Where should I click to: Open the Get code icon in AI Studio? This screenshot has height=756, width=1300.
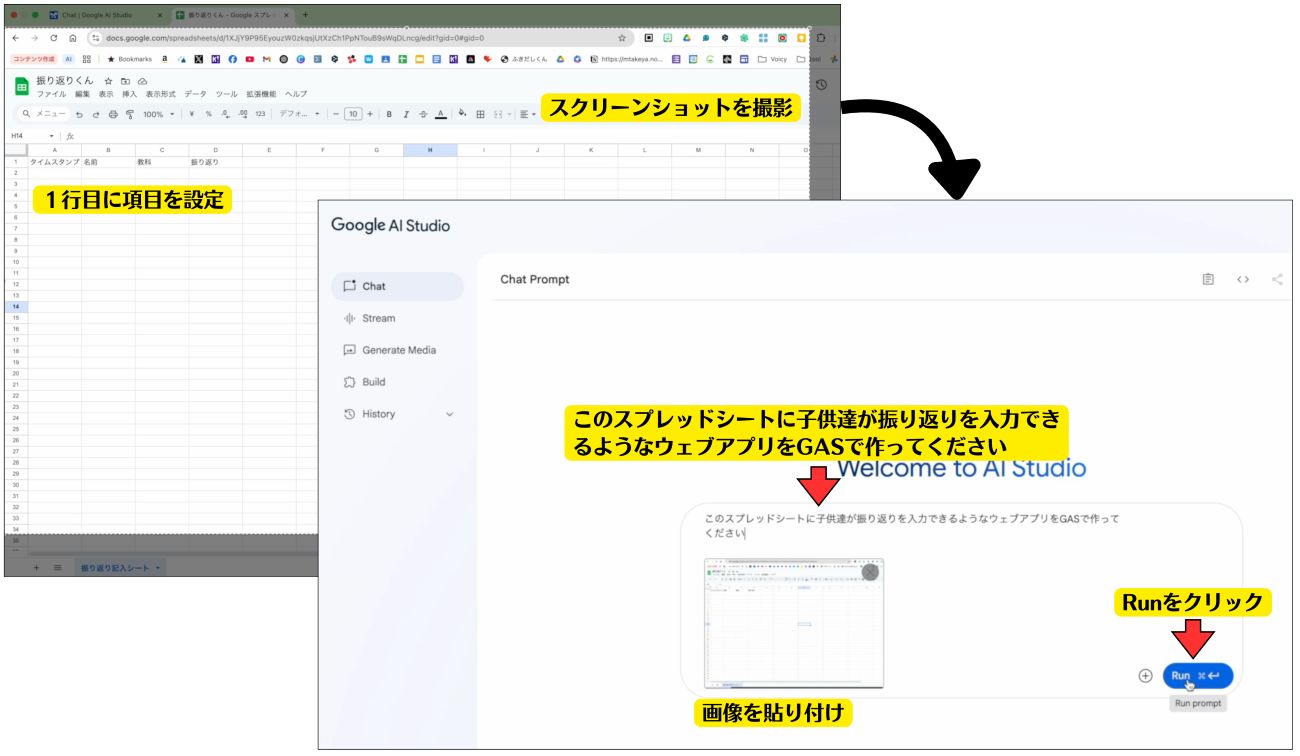coord(1243,279)
